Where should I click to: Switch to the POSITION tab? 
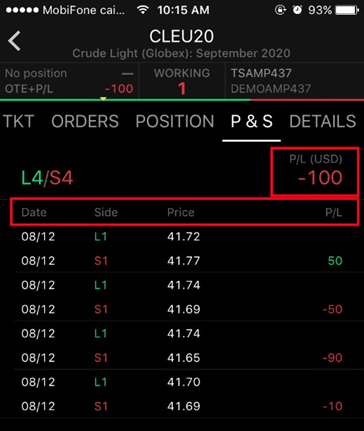(x=175, y=121)
